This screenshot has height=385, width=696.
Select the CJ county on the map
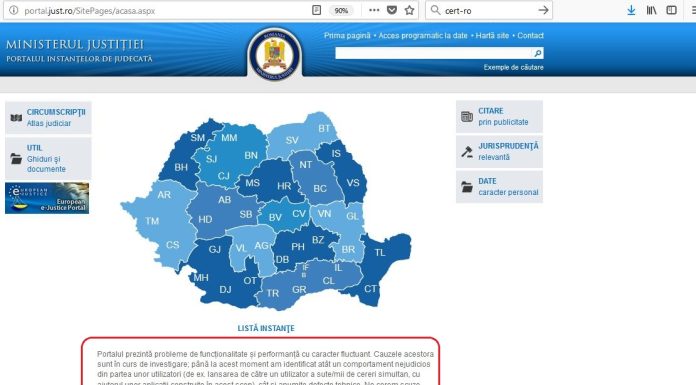223,176
